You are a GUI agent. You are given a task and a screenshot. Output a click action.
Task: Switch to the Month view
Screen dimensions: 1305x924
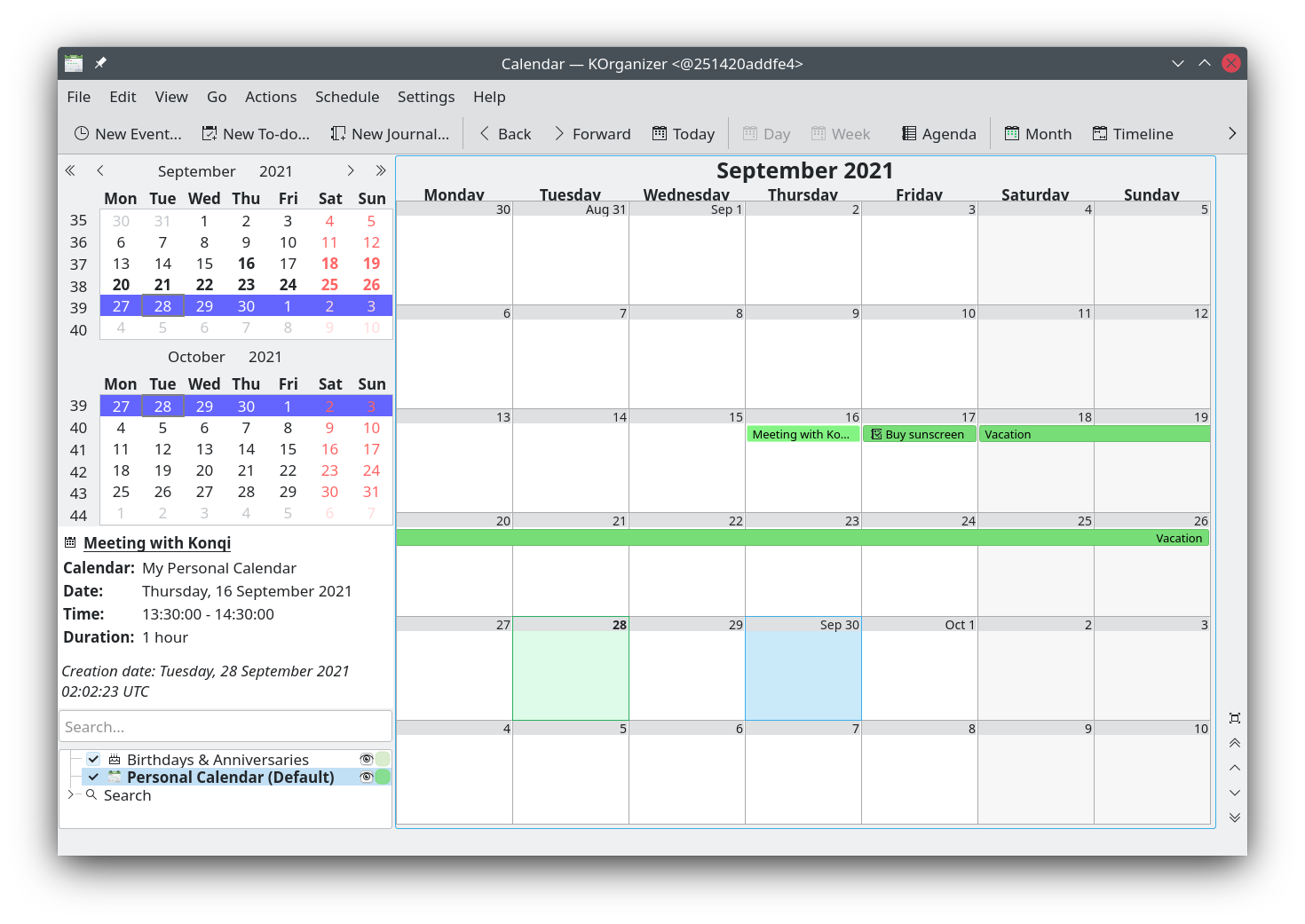click(x=1037, y=133)
